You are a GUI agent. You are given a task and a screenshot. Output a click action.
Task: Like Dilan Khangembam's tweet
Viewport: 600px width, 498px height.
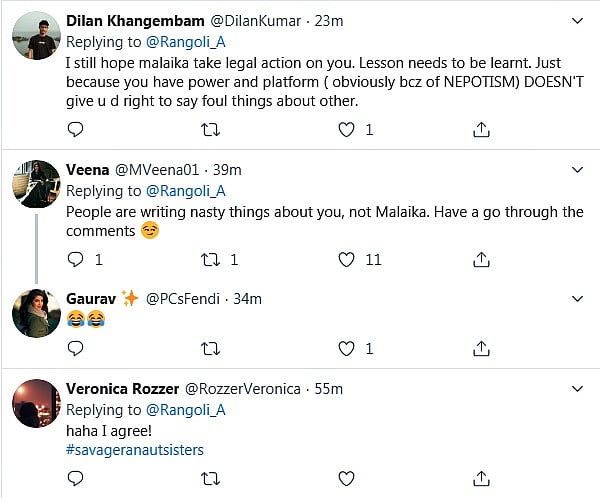click(346, 129)
